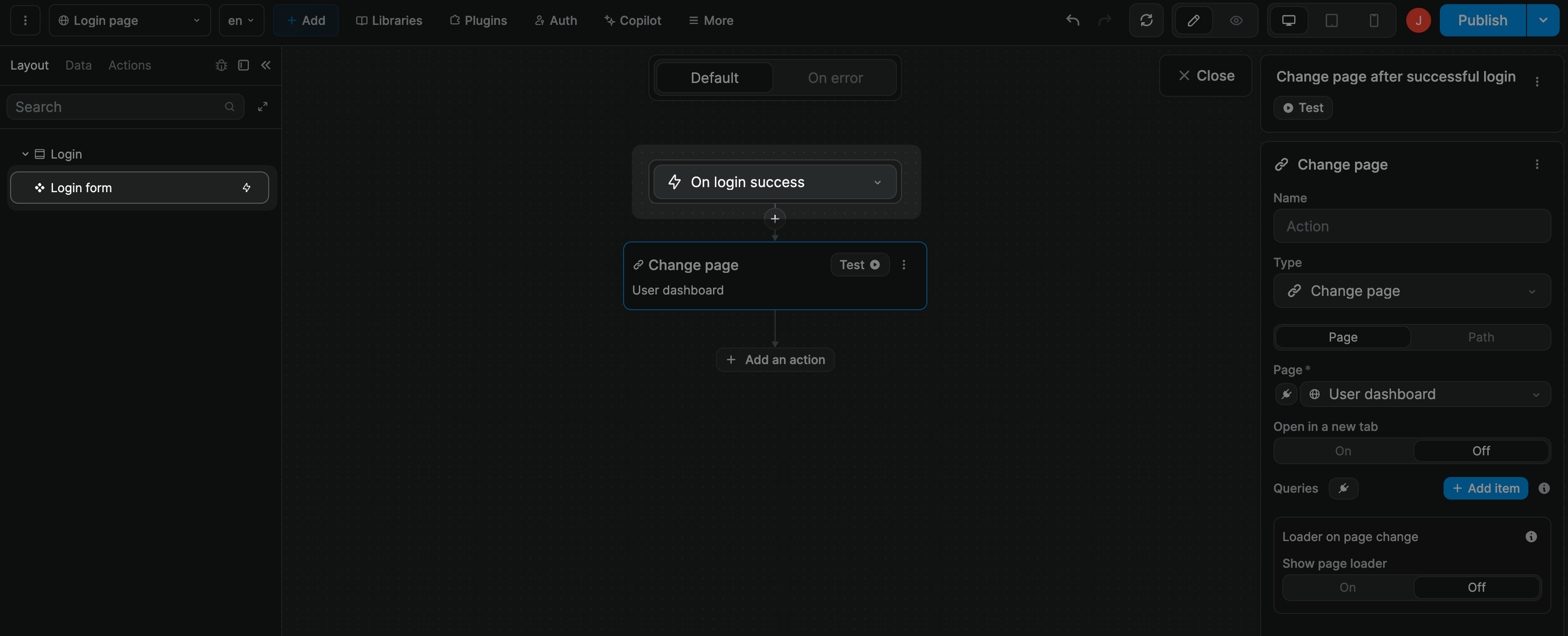Image resolution: width=1568 pixels, height=636 pixels.
Task: Select the pencil edit mode icon
Action: (1193, 20)
